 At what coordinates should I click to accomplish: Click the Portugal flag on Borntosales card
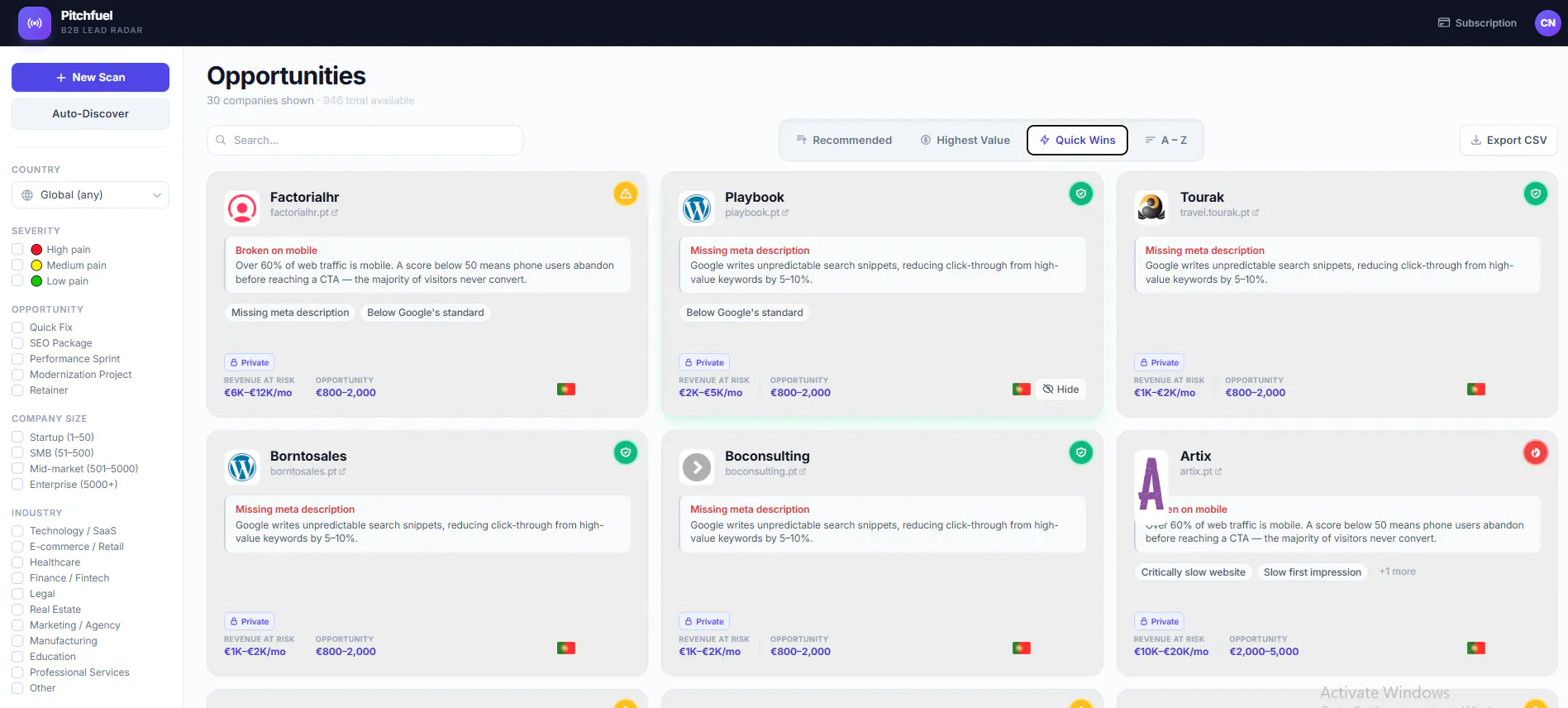point(566,648)
